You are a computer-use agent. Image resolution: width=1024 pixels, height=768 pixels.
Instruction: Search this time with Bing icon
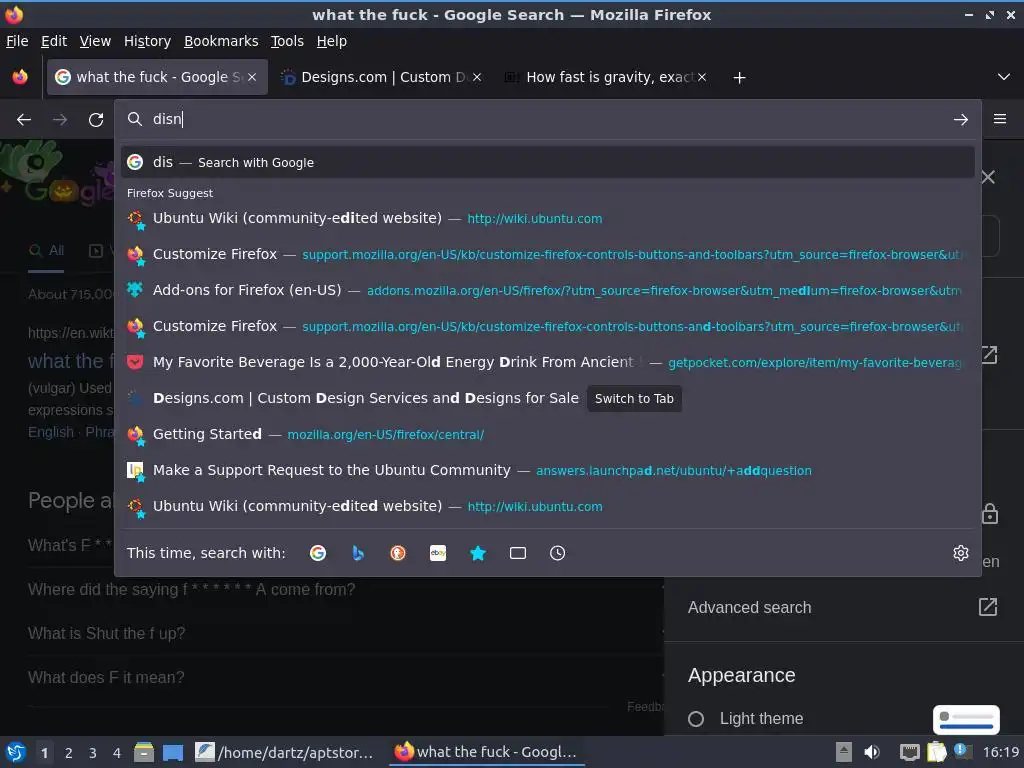(358, 553)
